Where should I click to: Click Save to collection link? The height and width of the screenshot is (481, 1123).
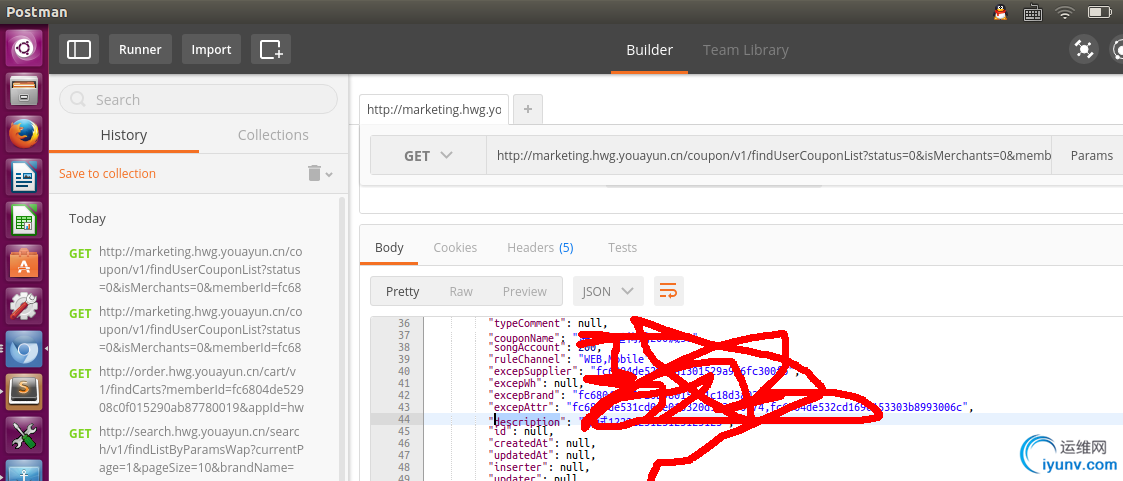[107, 173]
